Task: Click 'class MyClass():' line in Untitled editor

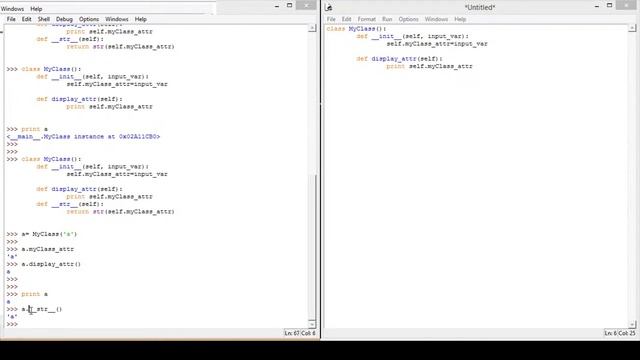Action: 356,29
